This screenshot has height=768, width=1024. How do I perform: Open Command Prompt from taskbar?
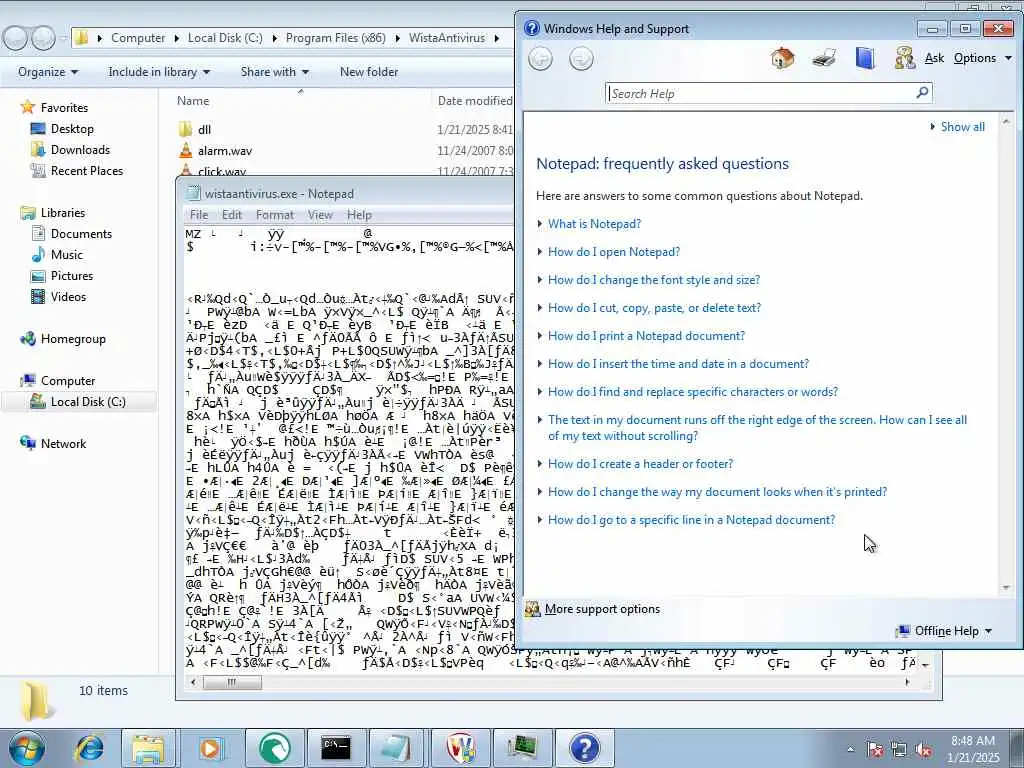[x=336, y=748]
